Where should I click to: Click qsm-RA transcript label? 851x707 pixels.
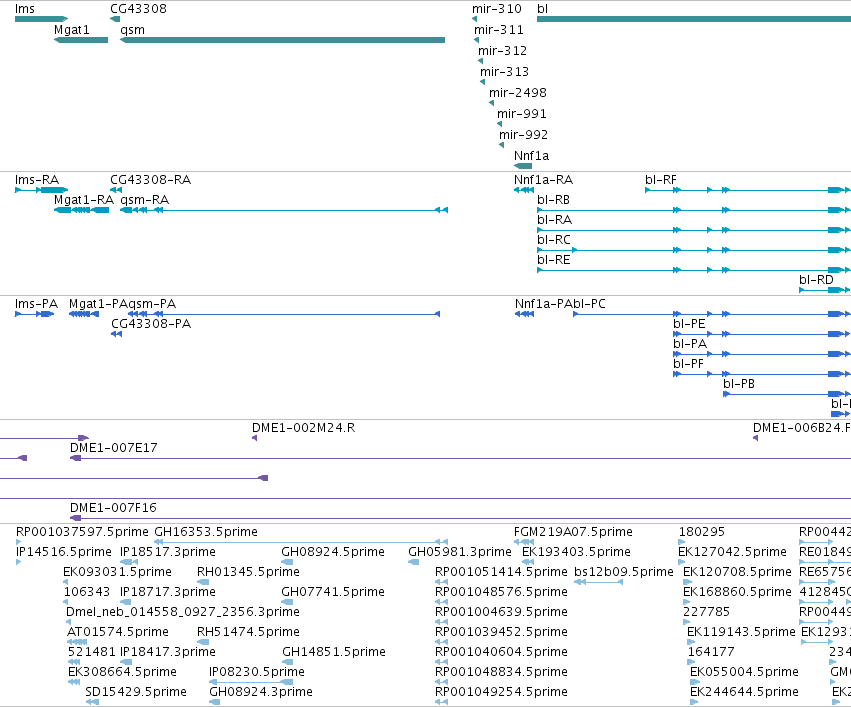coord(144,200)
